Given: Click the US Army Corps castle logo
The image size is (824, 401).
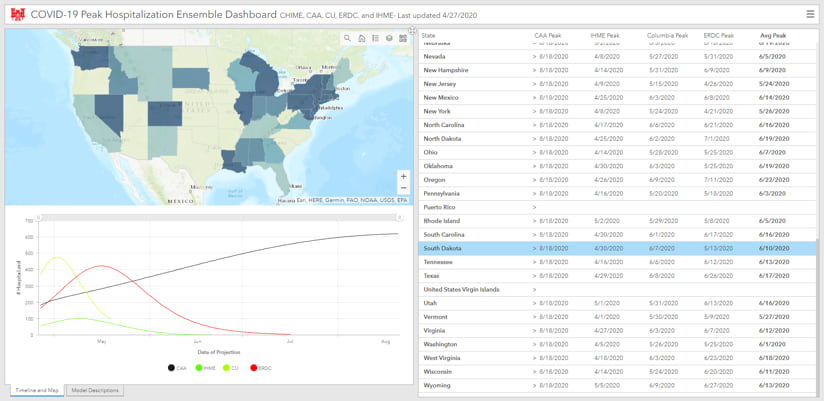Looking at the screenshot, I should point(18,14).
